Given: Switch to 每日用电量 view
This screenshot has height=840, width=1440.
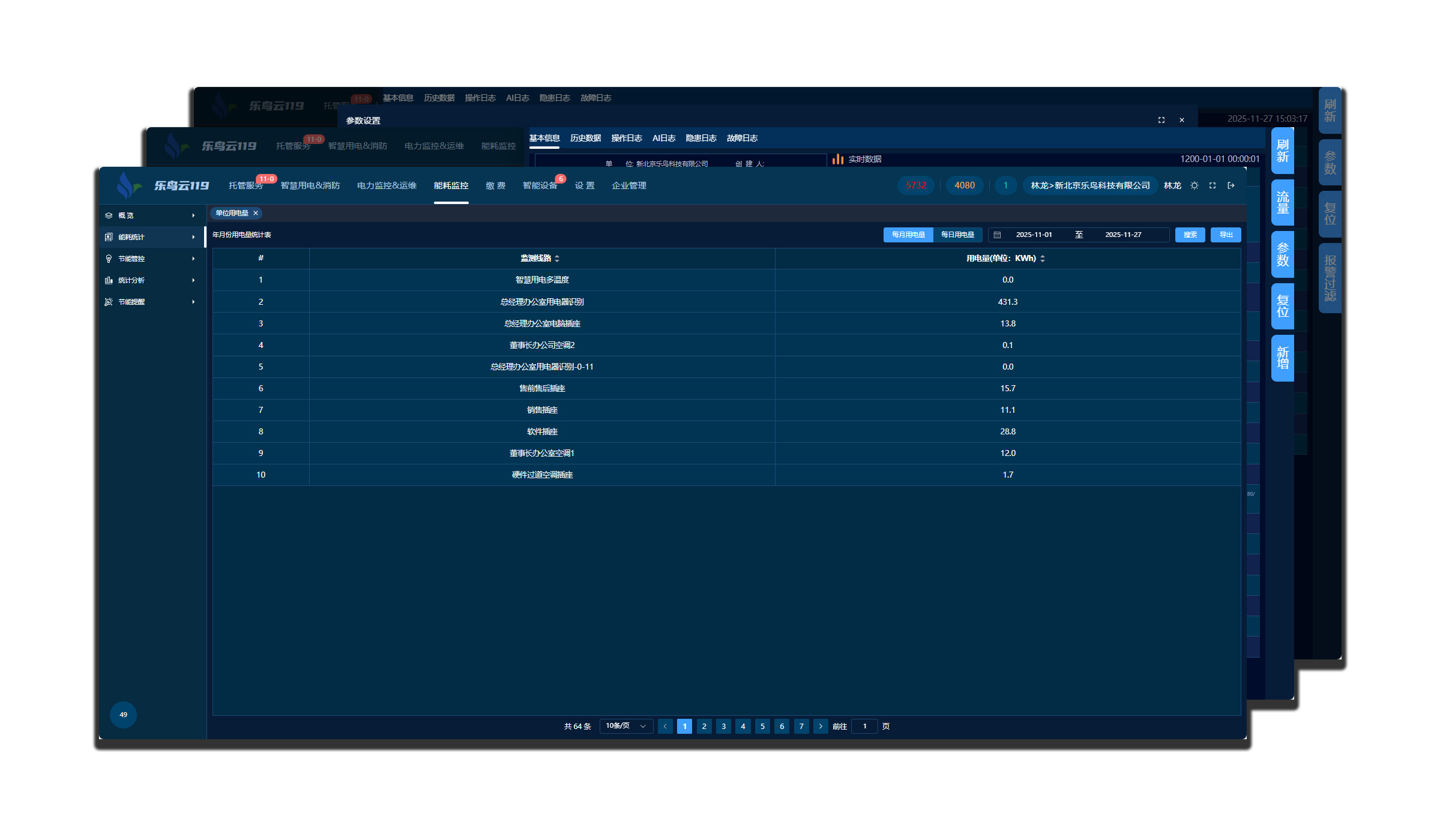Looking at the screenshot, I should pyautogui.click(x=957, y=235).
